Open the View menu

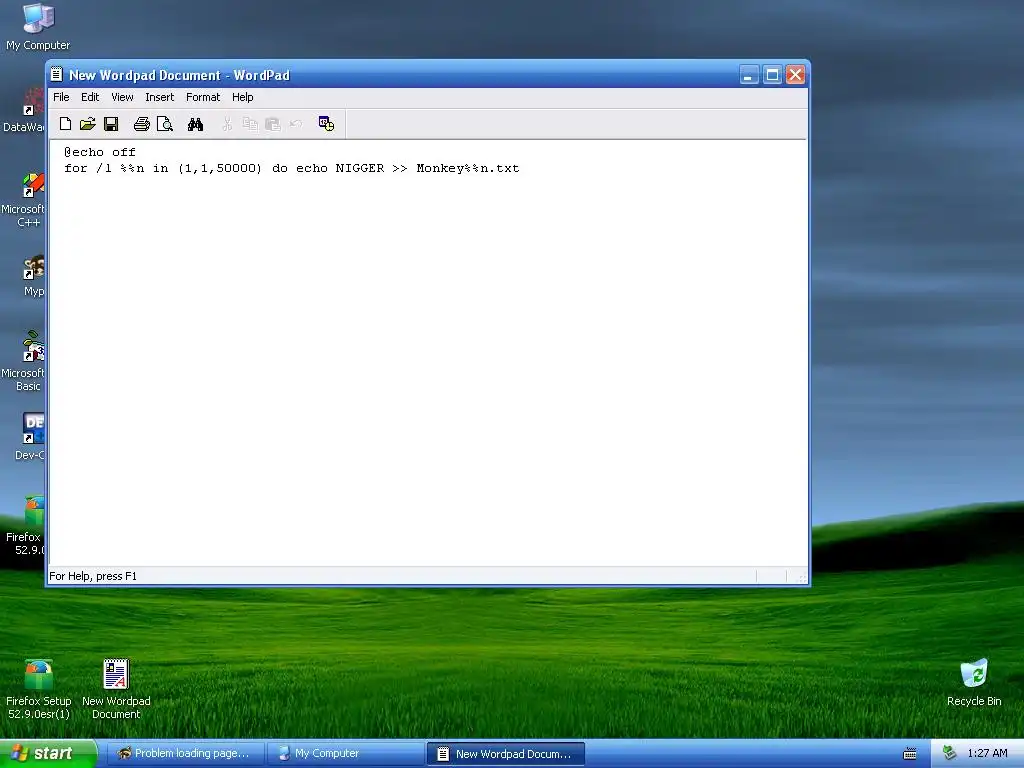tap(122, 97)
